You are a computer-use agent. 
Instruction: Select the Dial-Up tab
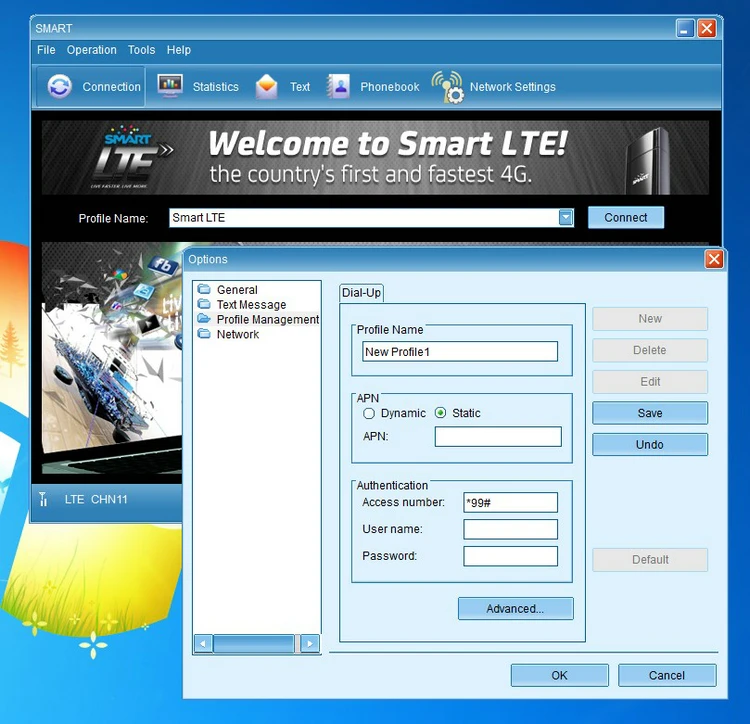coord(361,293)
